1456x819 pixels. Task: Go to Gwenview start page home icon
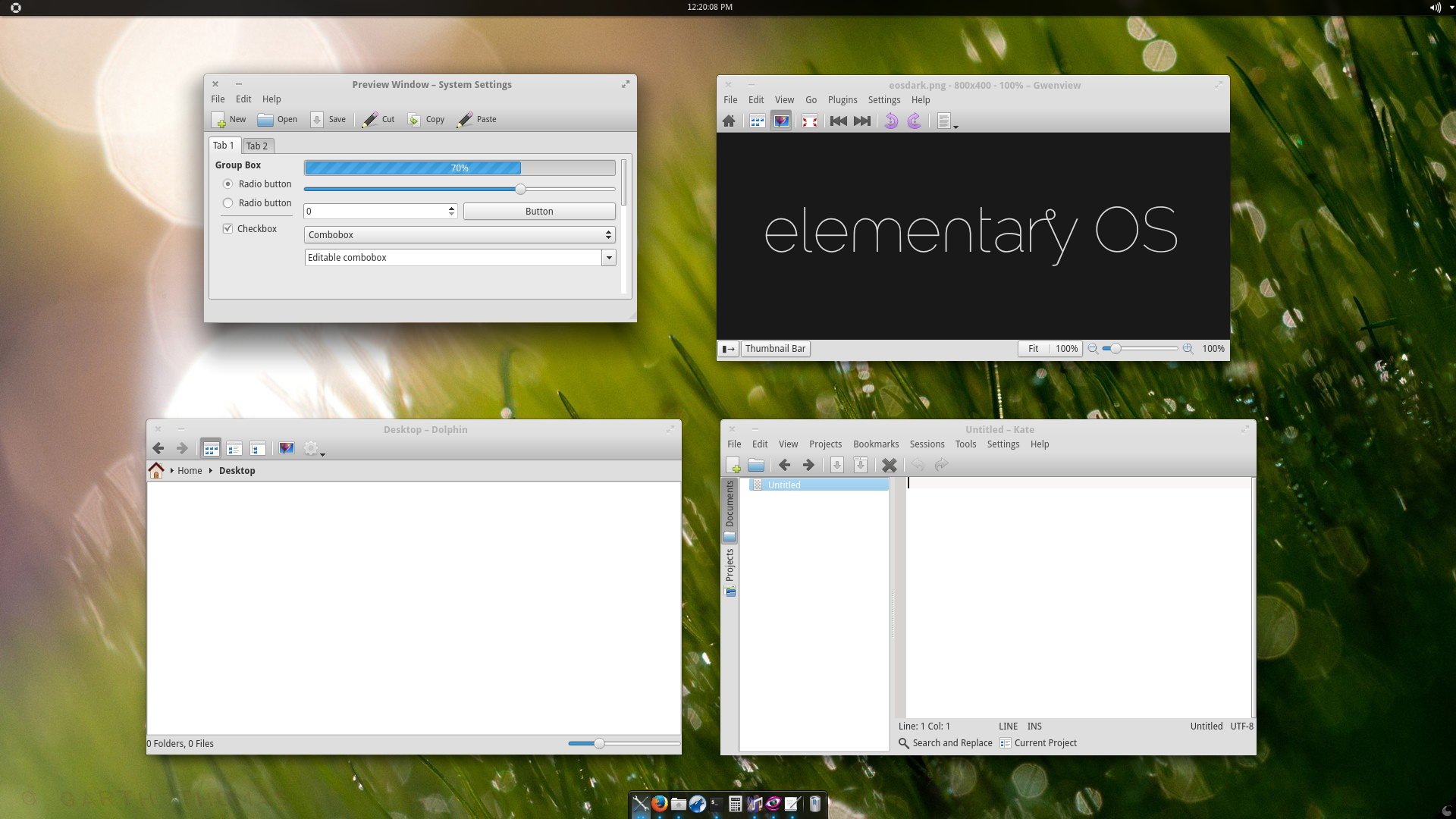[x=729, y=121]
